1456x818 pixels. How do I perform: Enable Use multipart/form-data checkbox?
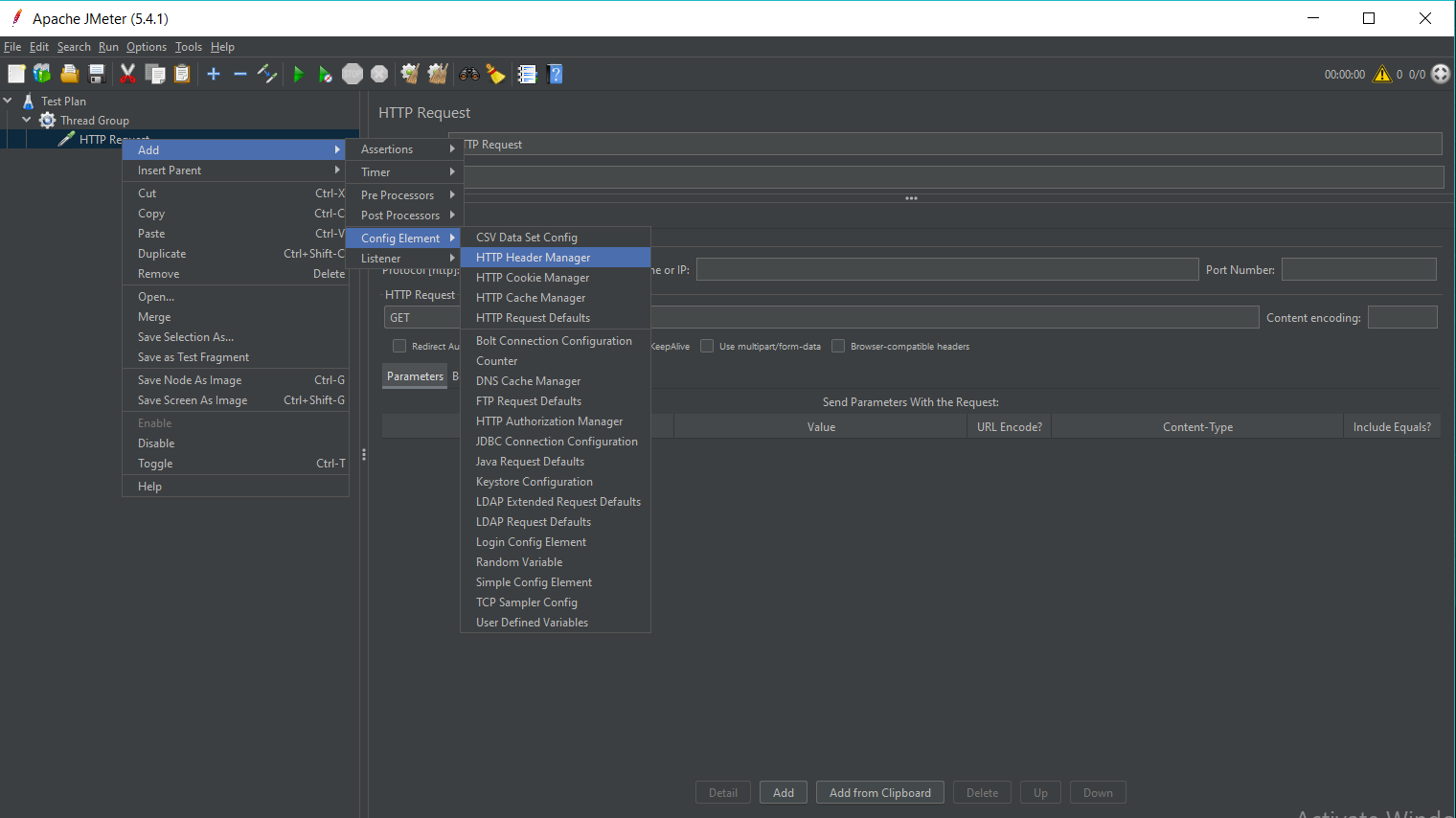click(707, 347)
